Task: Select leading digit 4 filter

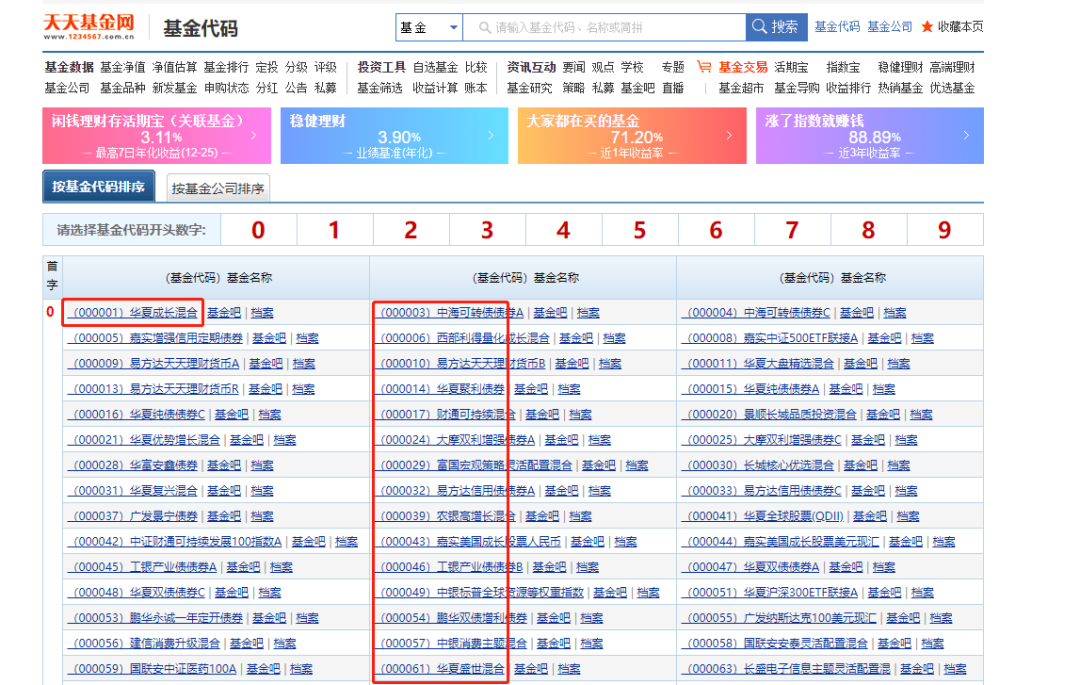Action: (x=563, y=230)
